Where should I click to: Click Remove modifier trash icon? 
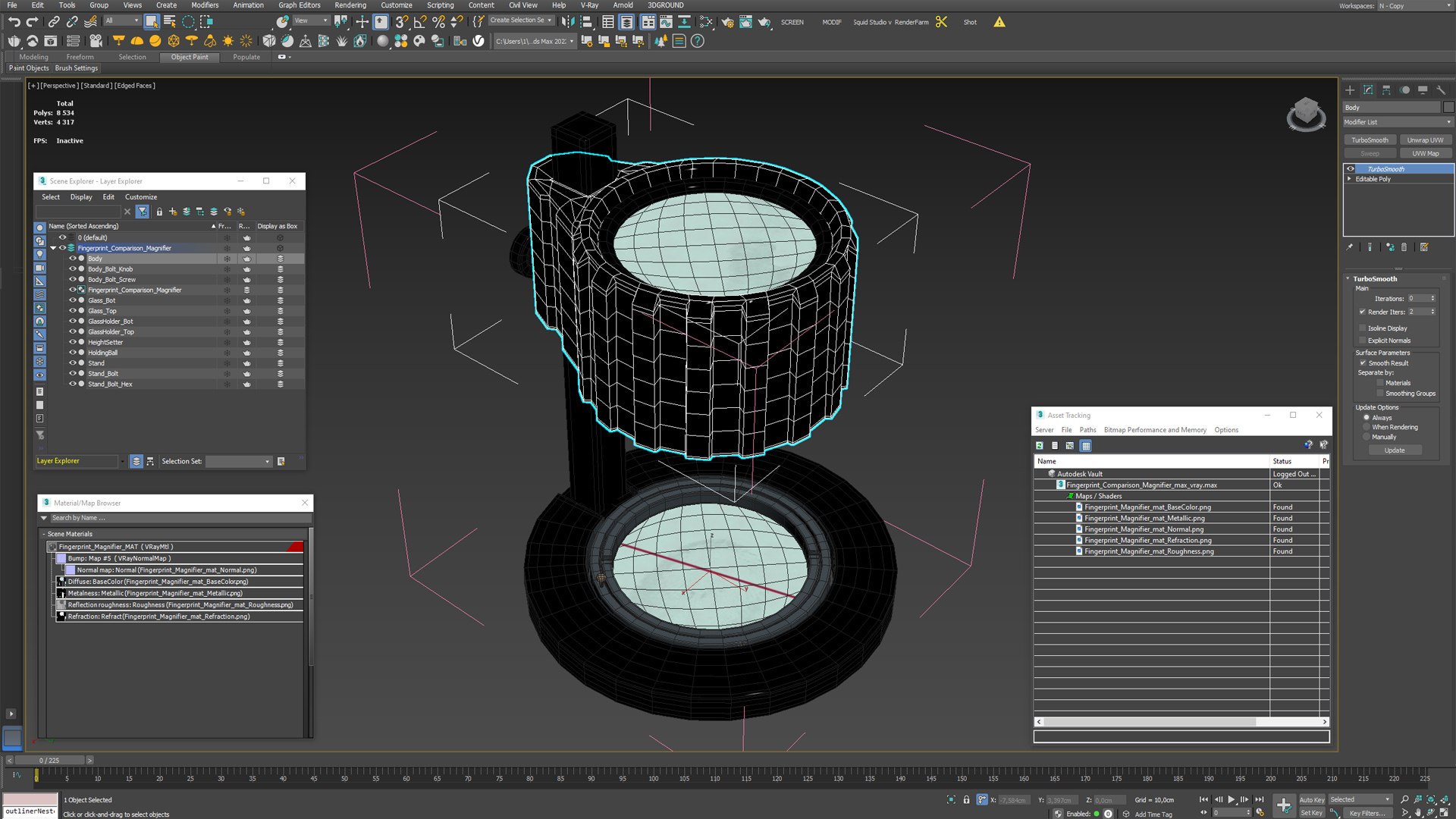coord(1404,247)
